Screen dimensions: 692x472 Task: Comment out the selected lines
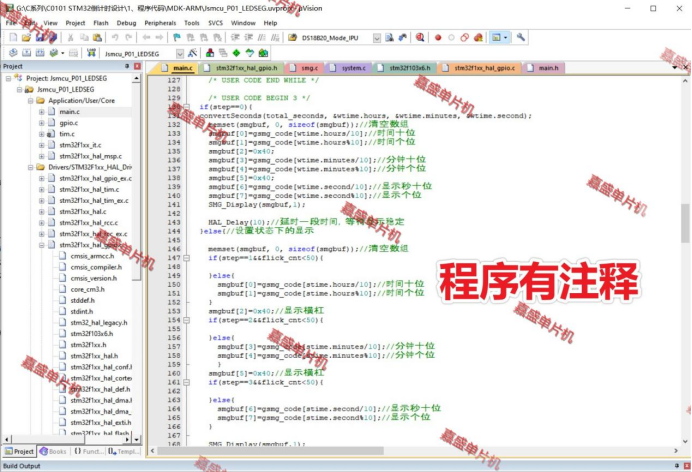point(262,38)
